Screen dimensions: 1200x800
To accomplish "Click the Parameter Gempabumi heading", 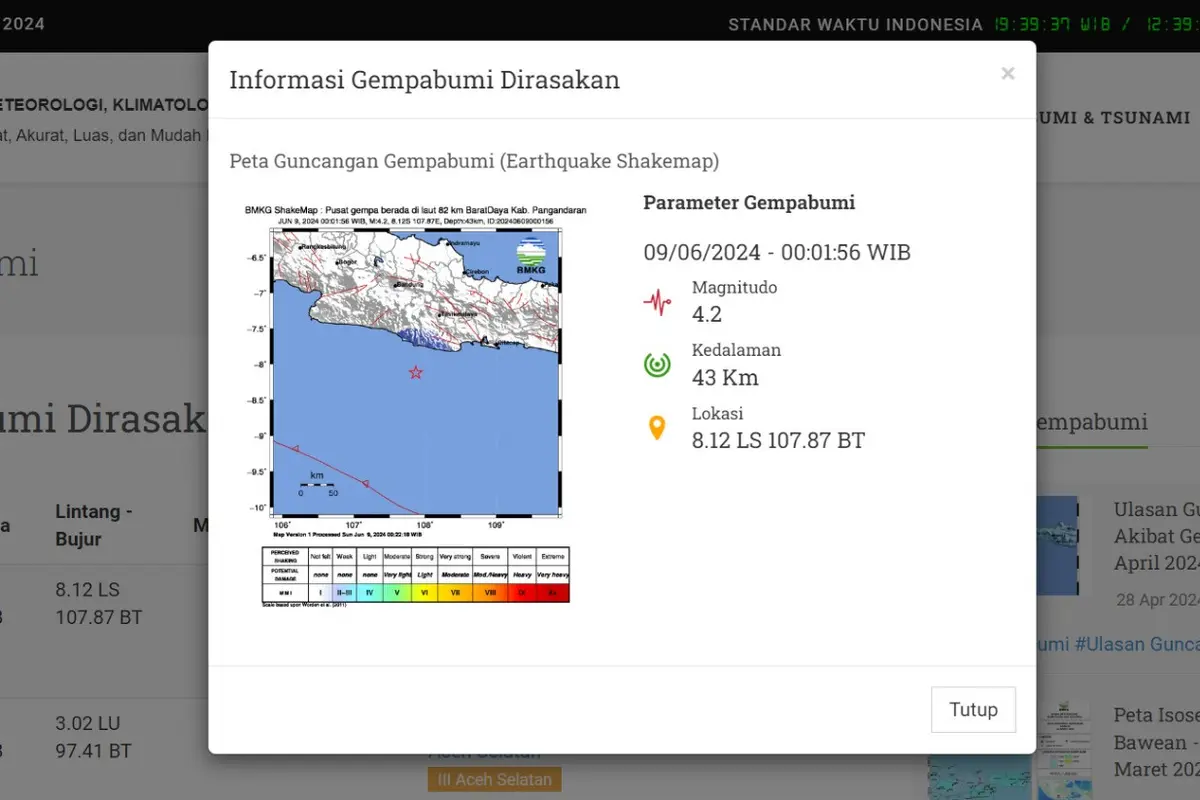I will coord(749,203).
